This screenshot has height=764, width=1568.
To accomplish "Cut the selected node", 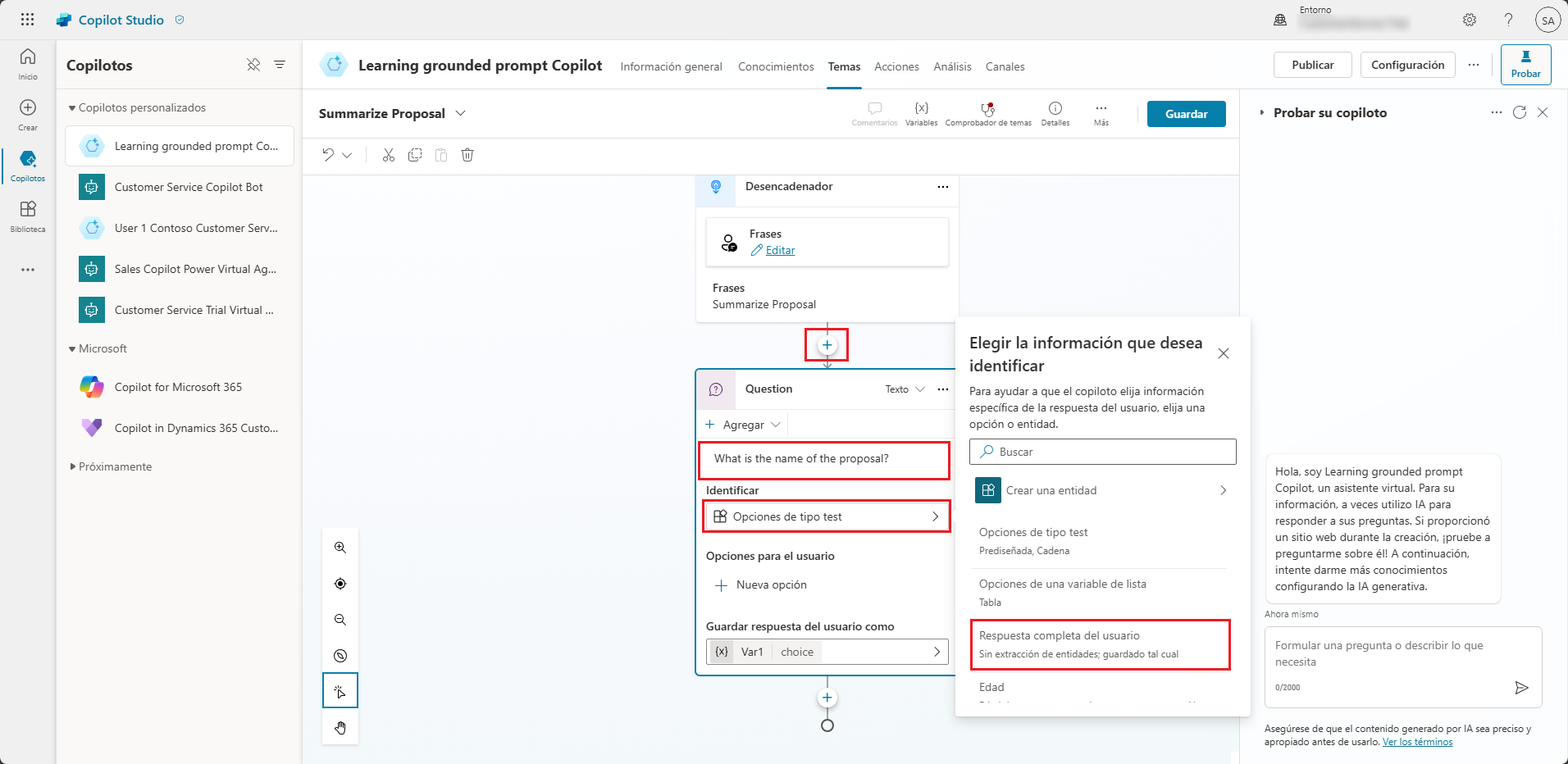I will 389,155.
